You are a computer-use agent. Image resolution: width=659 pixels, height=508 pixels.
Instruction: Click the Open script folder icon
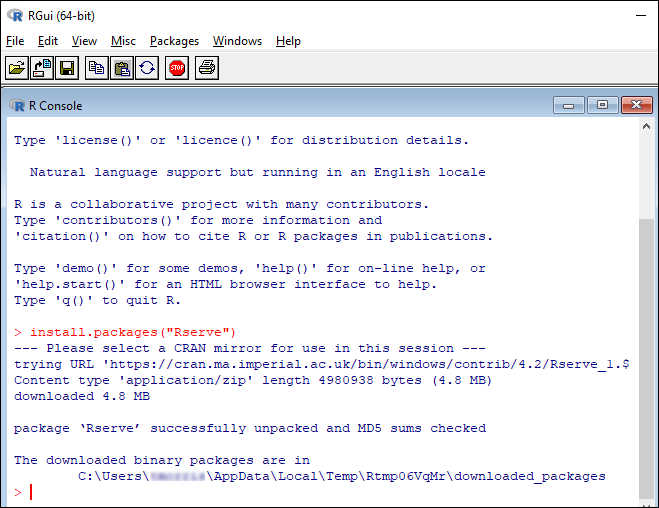[17, 68]
